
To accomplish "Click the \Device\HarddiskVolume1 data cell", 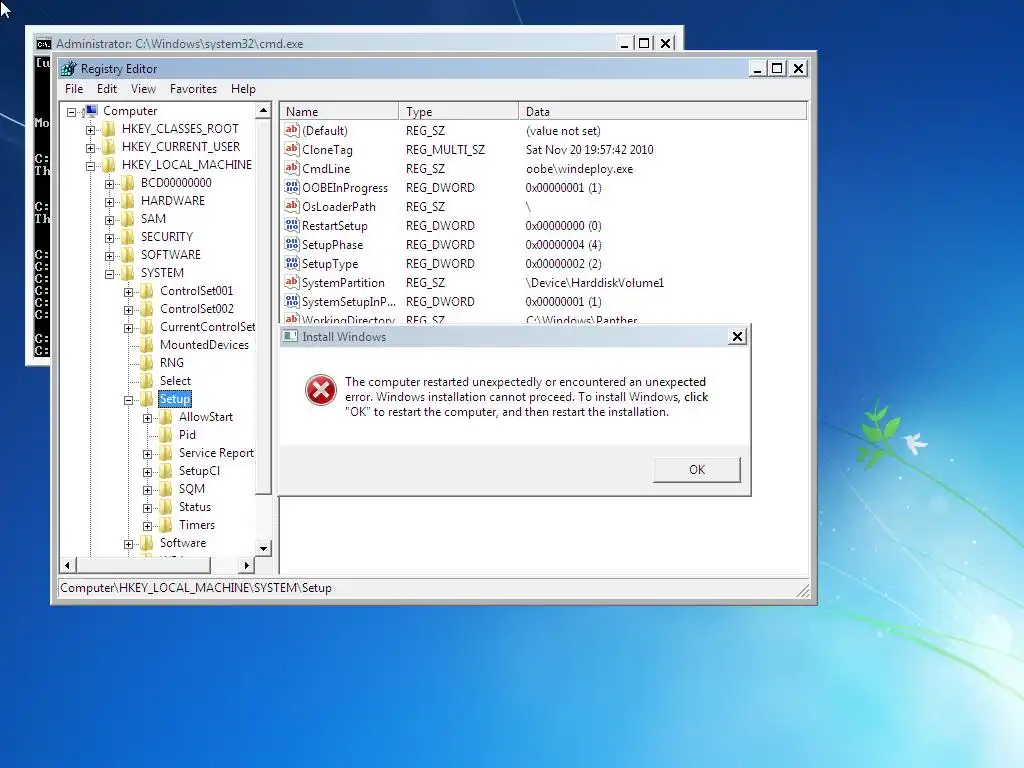I will (594, 283).
